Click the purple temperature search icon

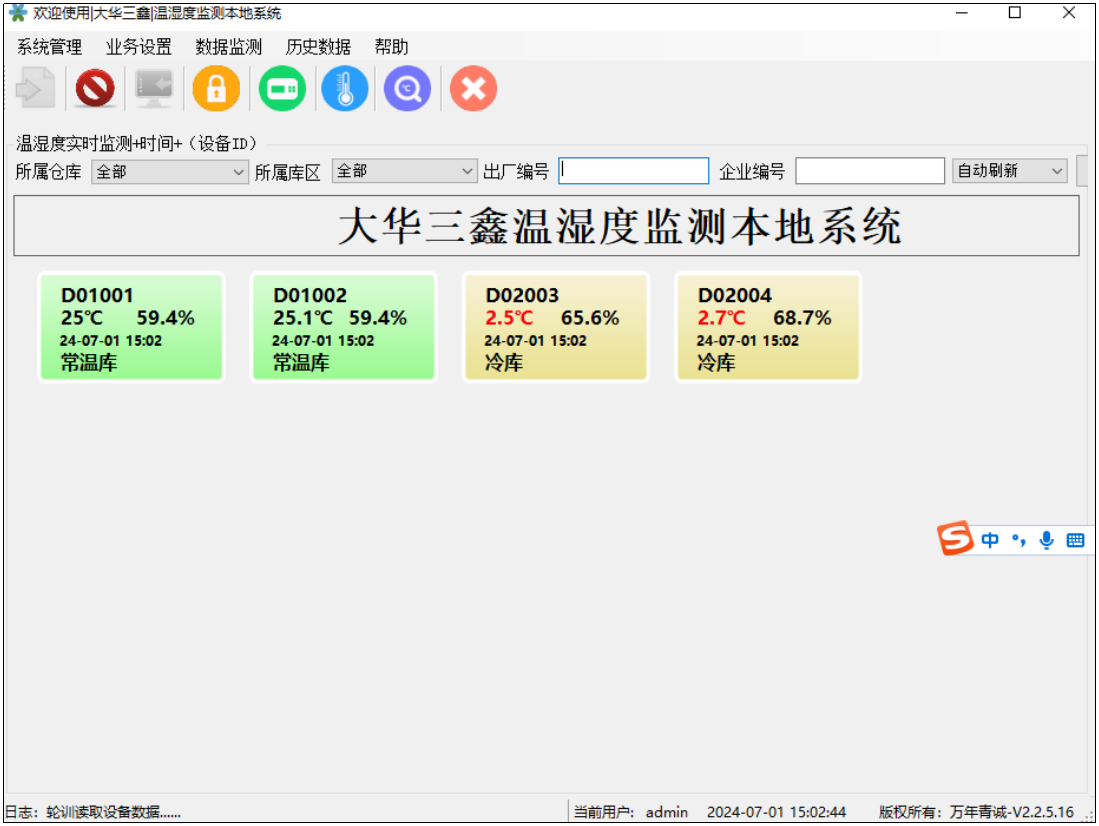click(407, 90)
